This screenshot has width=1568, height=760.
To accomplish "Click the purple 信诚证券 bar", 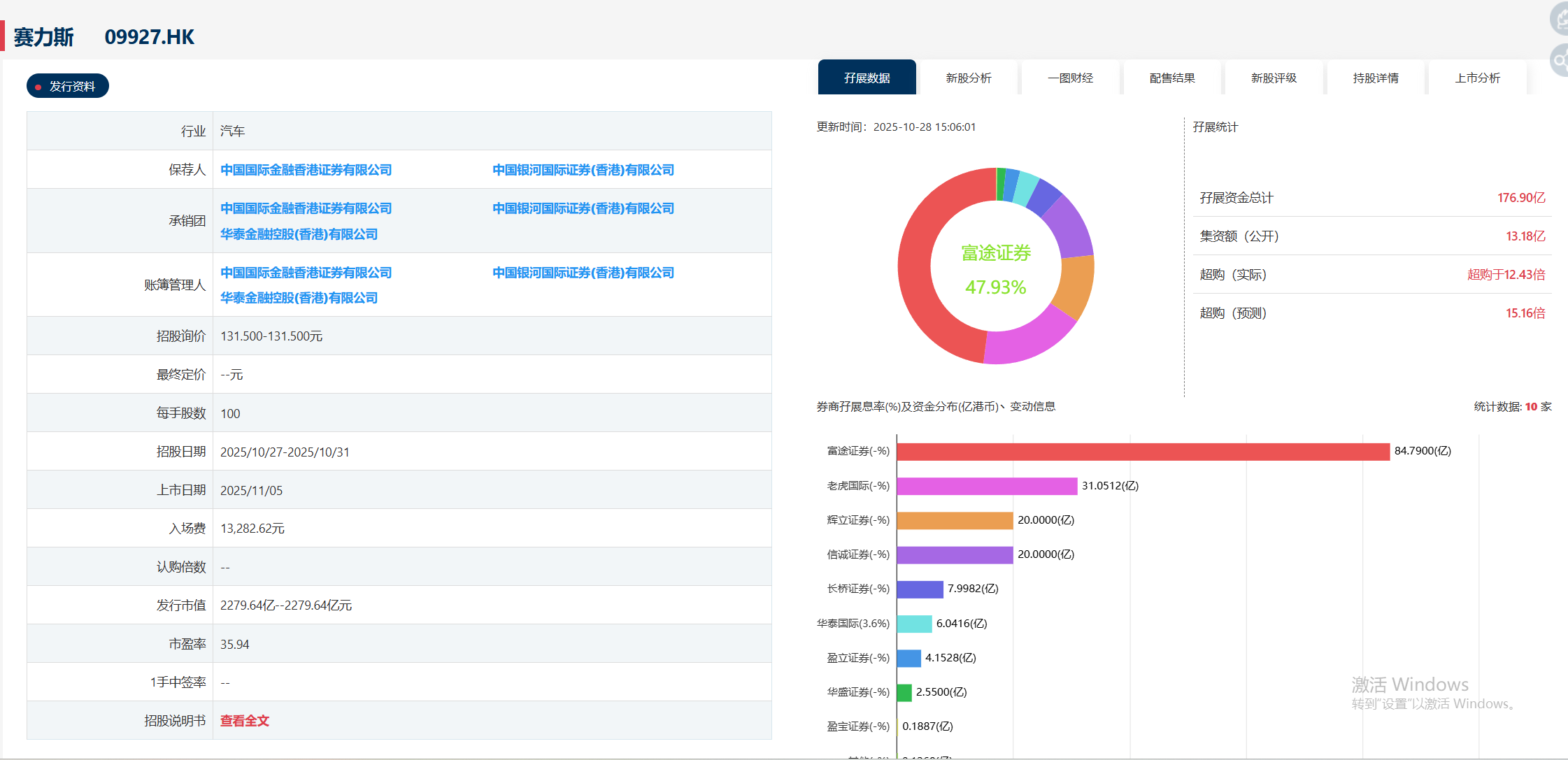I will [x=954, y=554].
